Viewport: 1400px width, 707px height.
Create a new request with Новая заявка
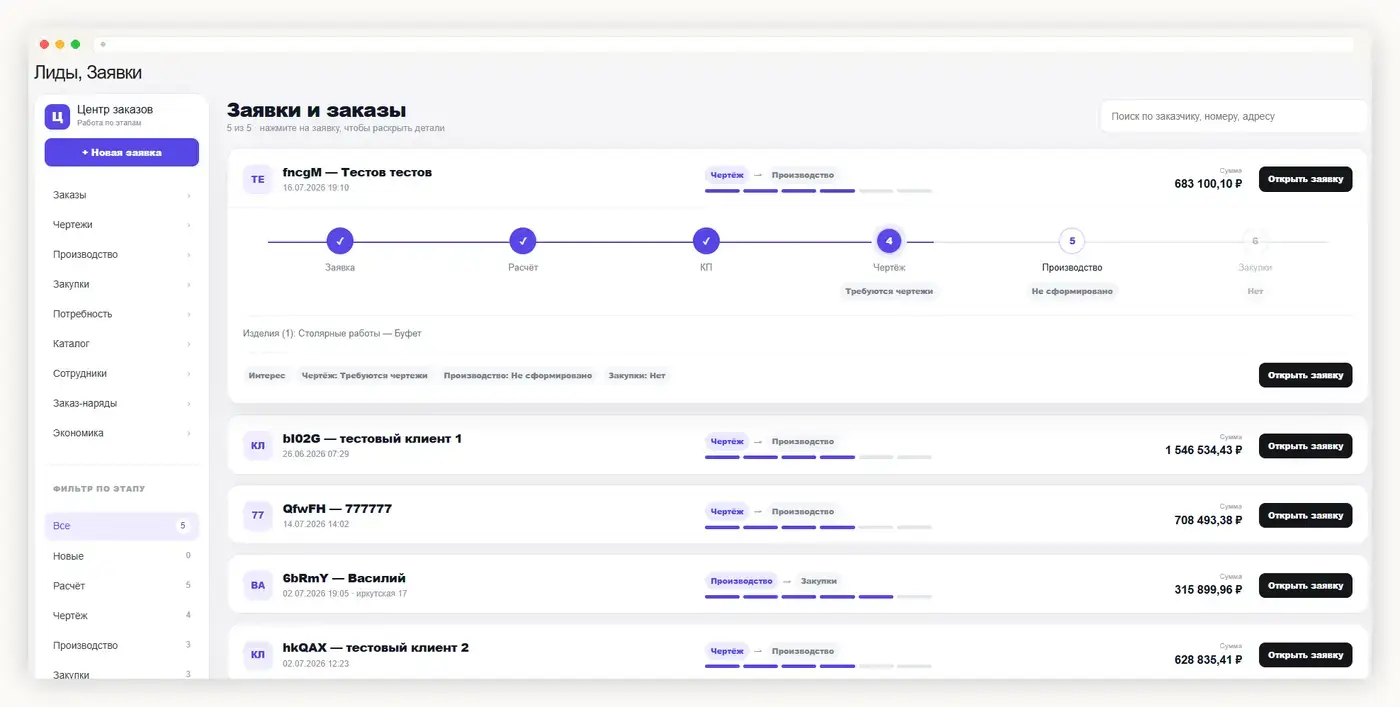pyautogui.click(x=122, y=153)
